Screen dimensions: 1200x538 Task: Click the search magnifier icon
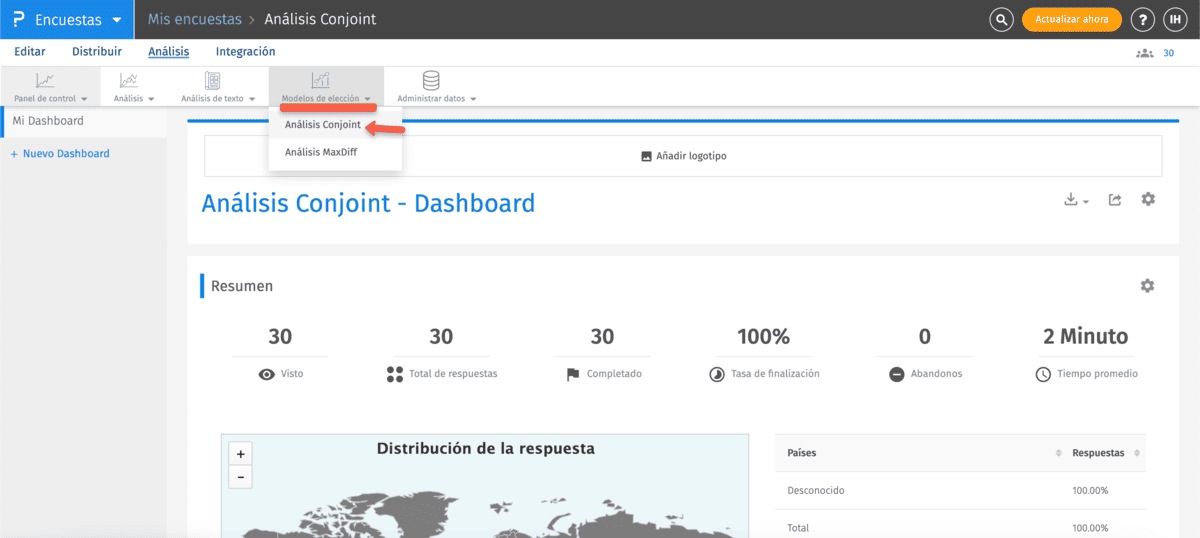point(1001,20)
